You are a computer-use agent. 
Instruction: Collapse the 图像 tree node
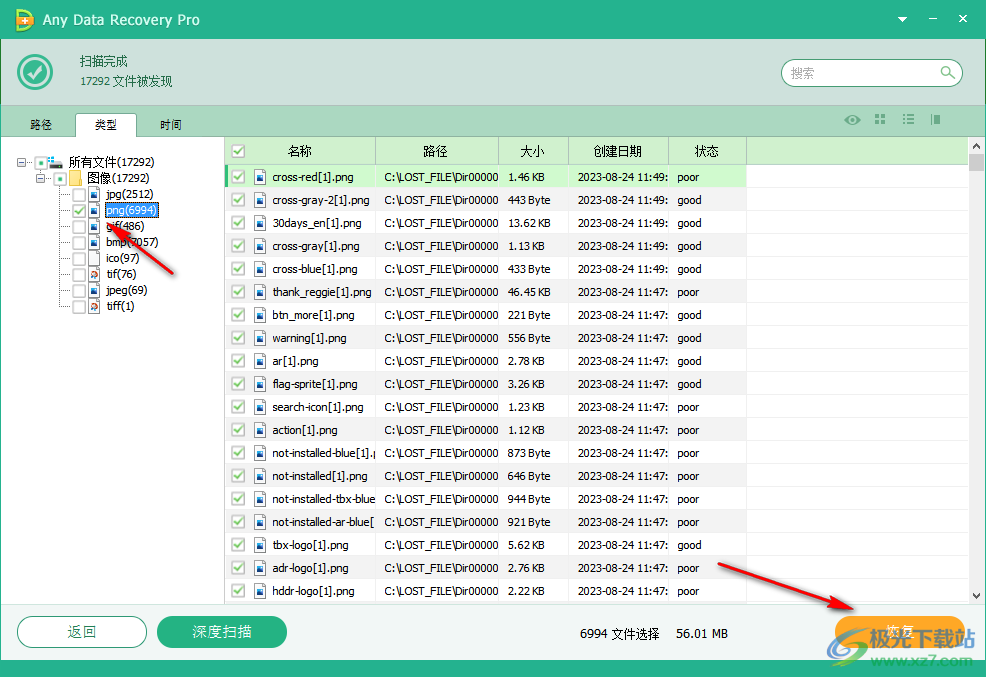40,179
